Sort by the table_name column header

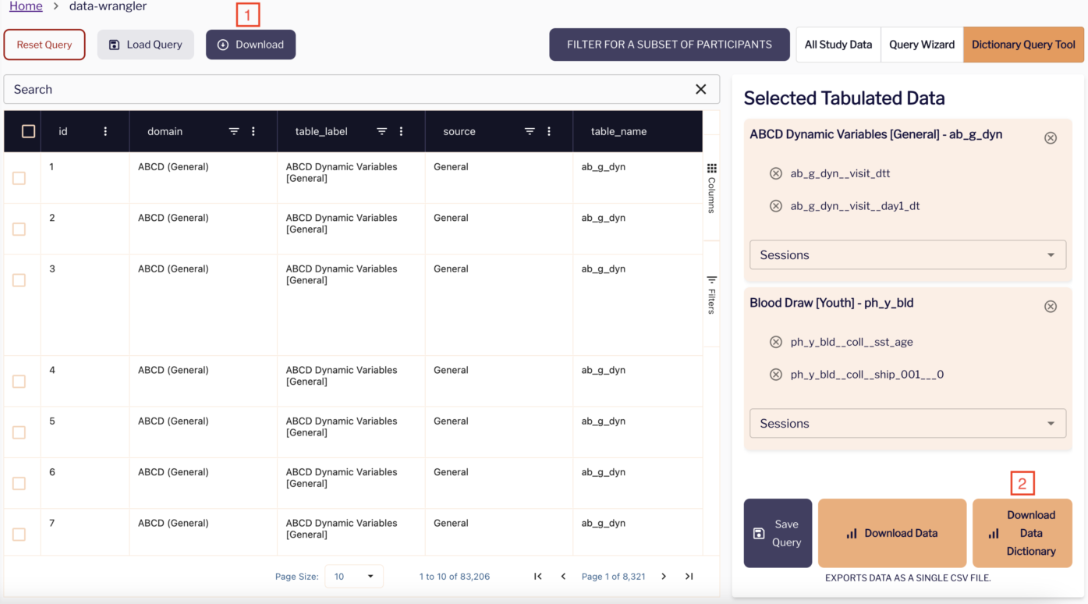click(619, 131)
